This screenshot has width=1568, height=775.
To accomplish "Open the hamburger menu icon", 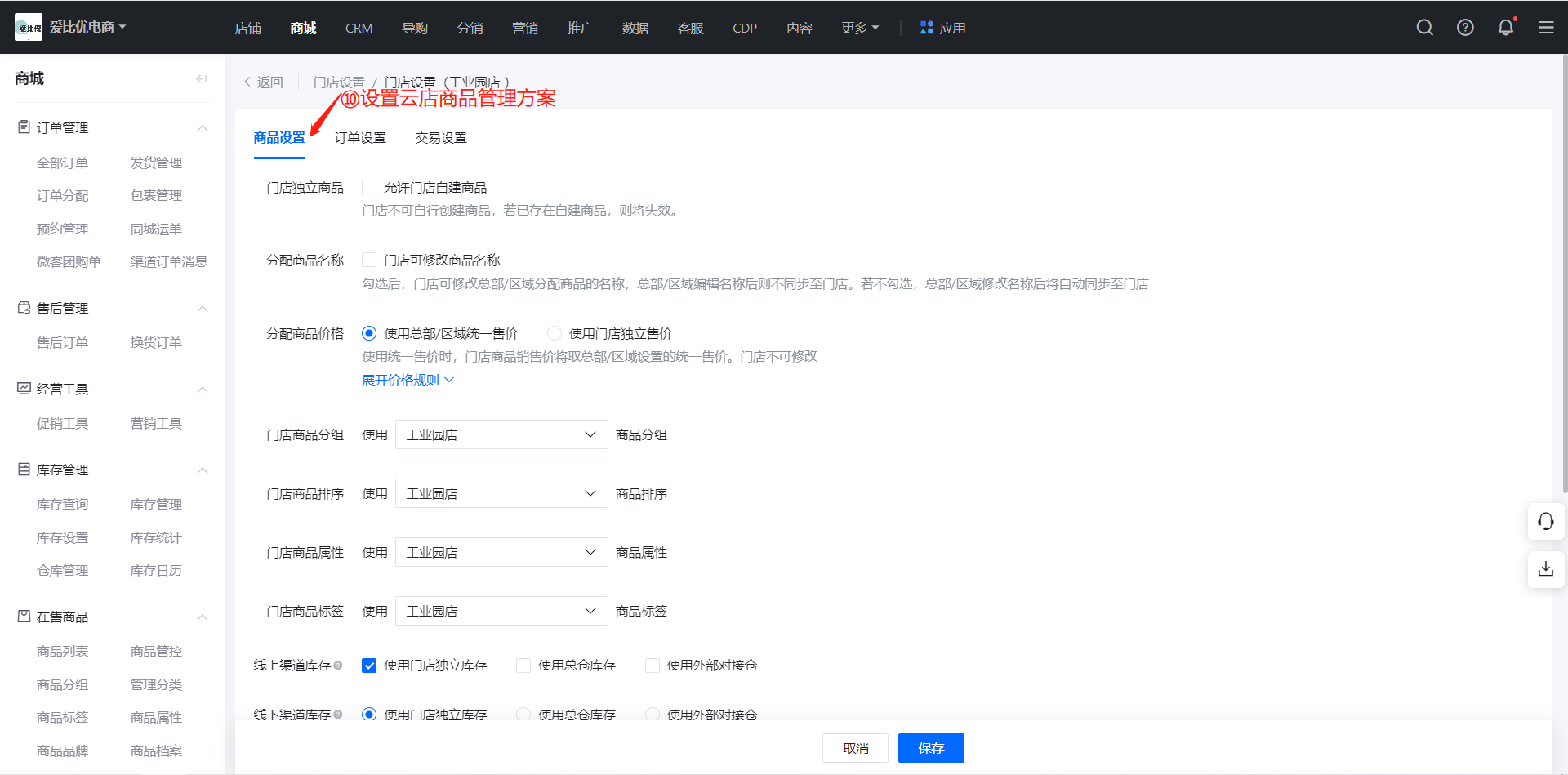I will 1546,28.
